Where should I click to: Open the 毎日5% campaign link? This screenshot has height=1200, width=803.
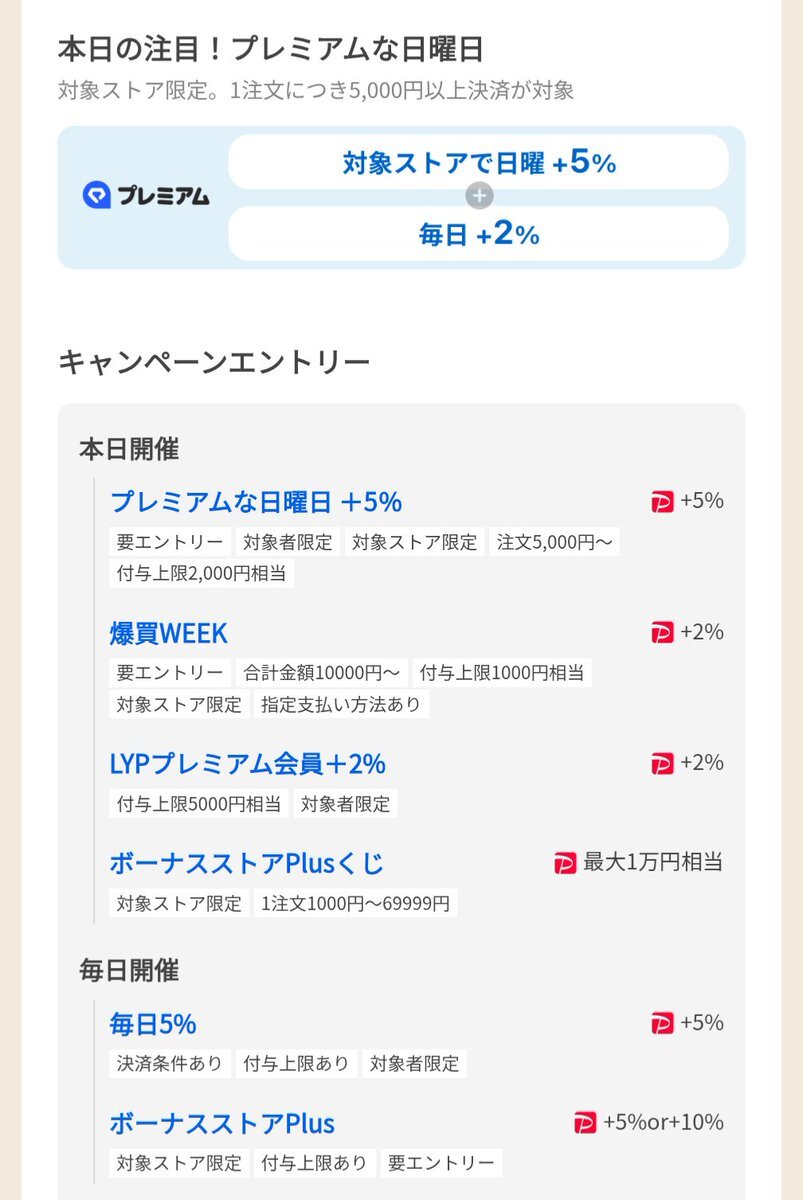tap(152, 1024)
